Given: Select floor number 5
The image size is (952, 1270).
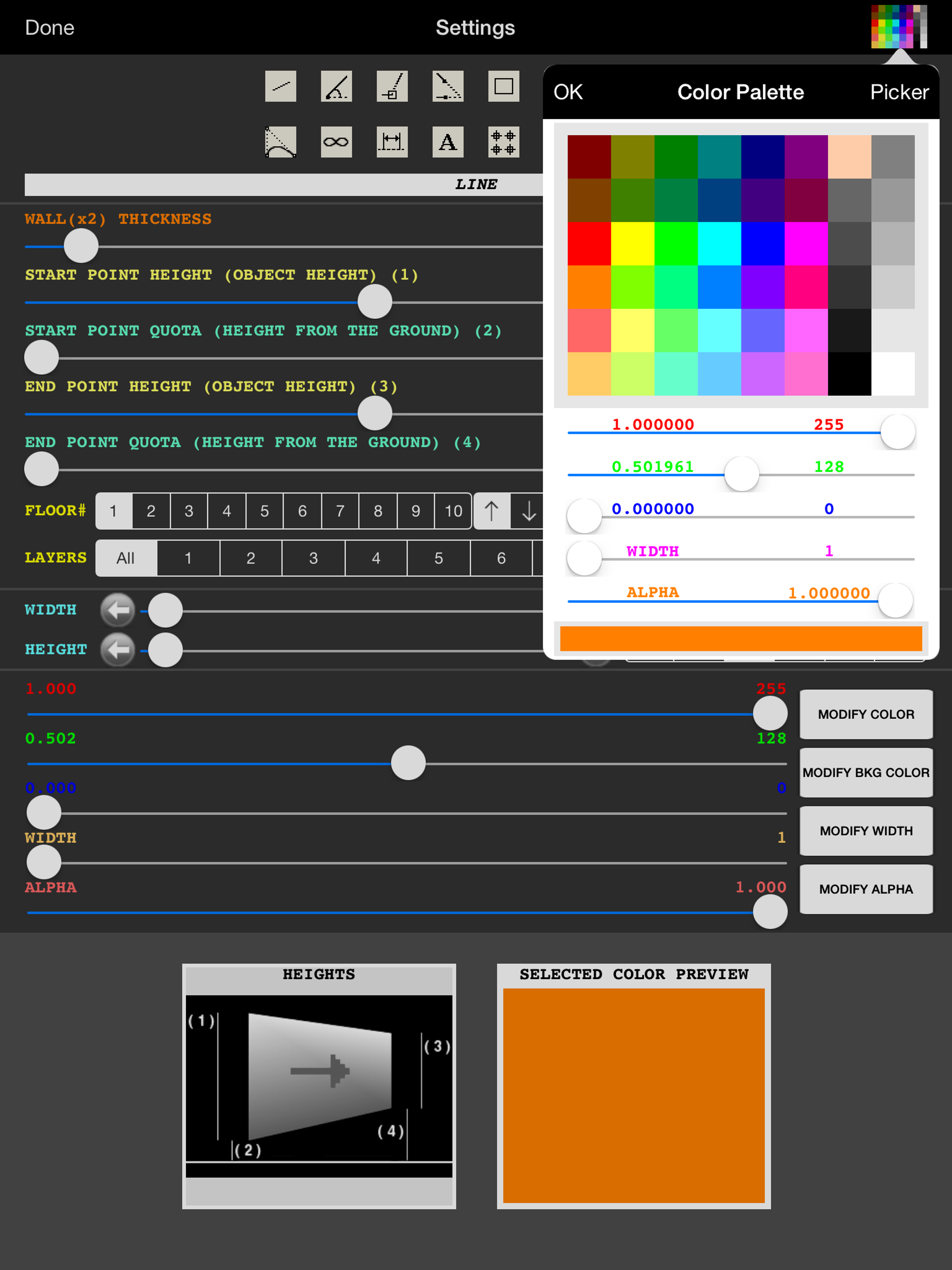Looking at the screenshot, I should 264,510.
